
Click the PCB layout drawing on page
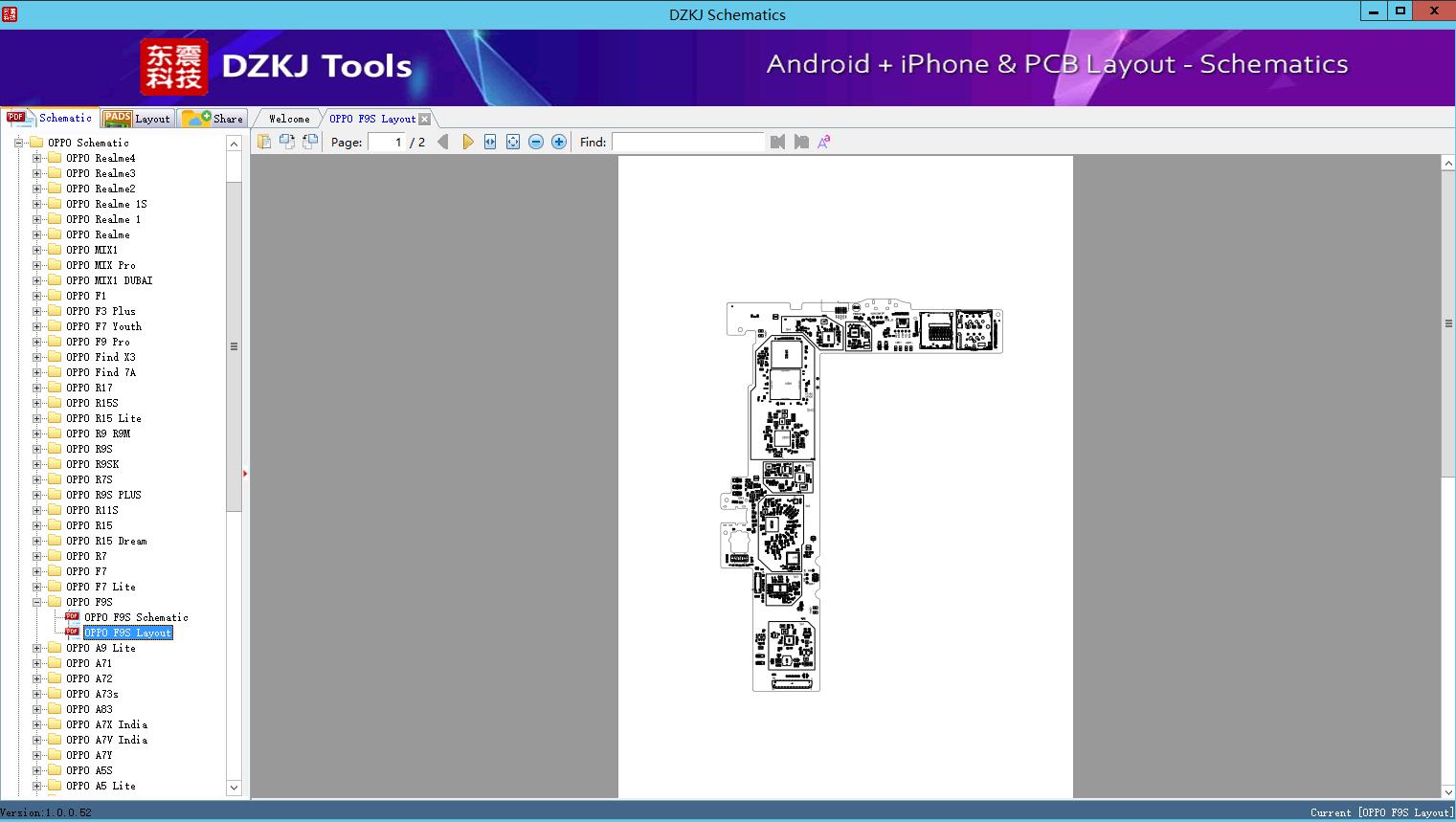(x=862, y=496)
